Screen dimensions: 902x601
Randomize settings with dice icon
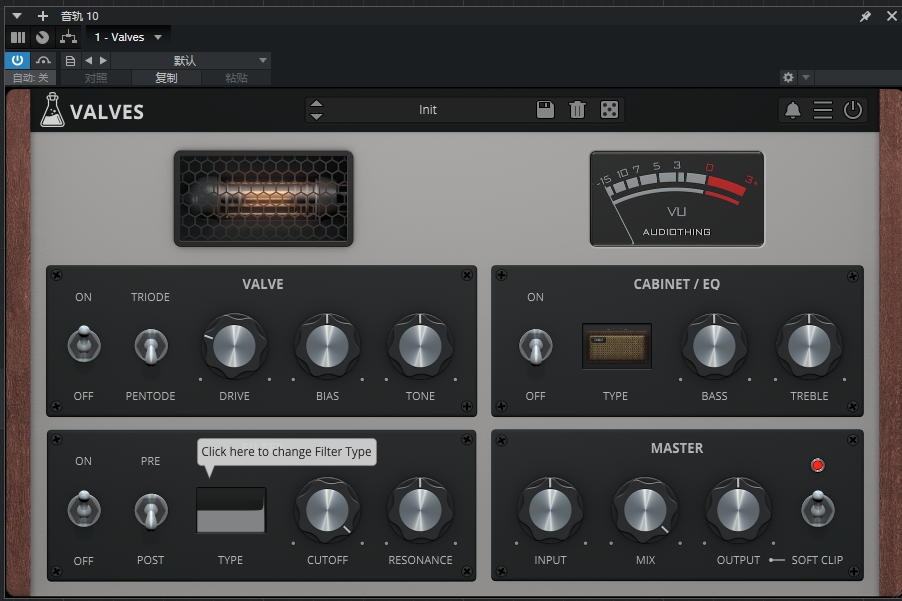(609, 109)
